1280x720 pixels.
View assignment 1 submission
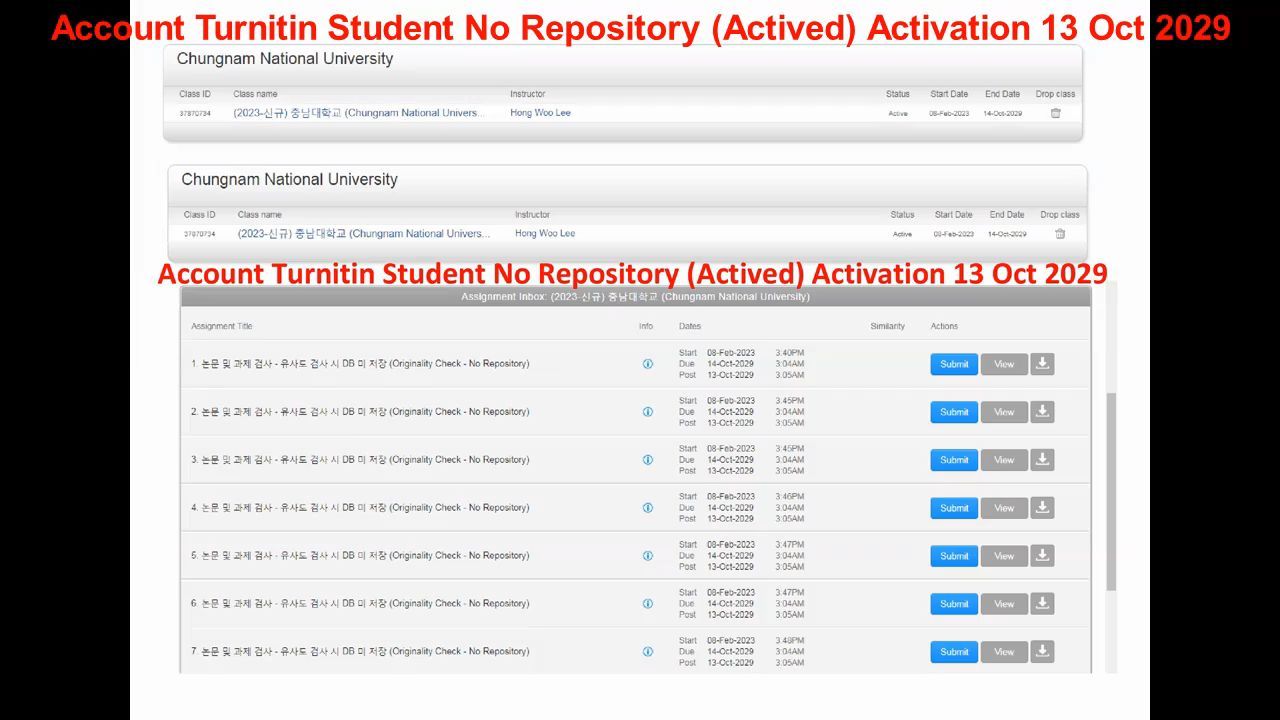(x=1004, y=364)
